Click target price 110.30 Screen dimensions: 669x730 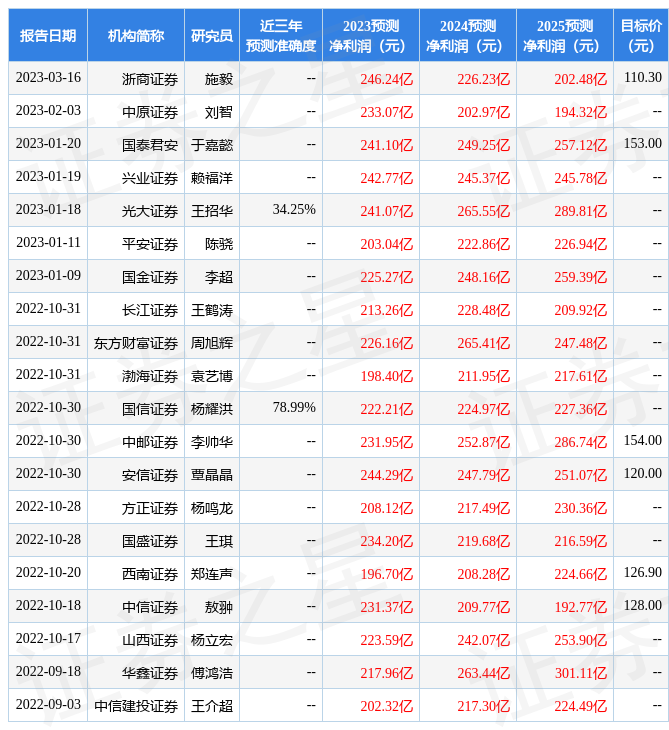642,77
